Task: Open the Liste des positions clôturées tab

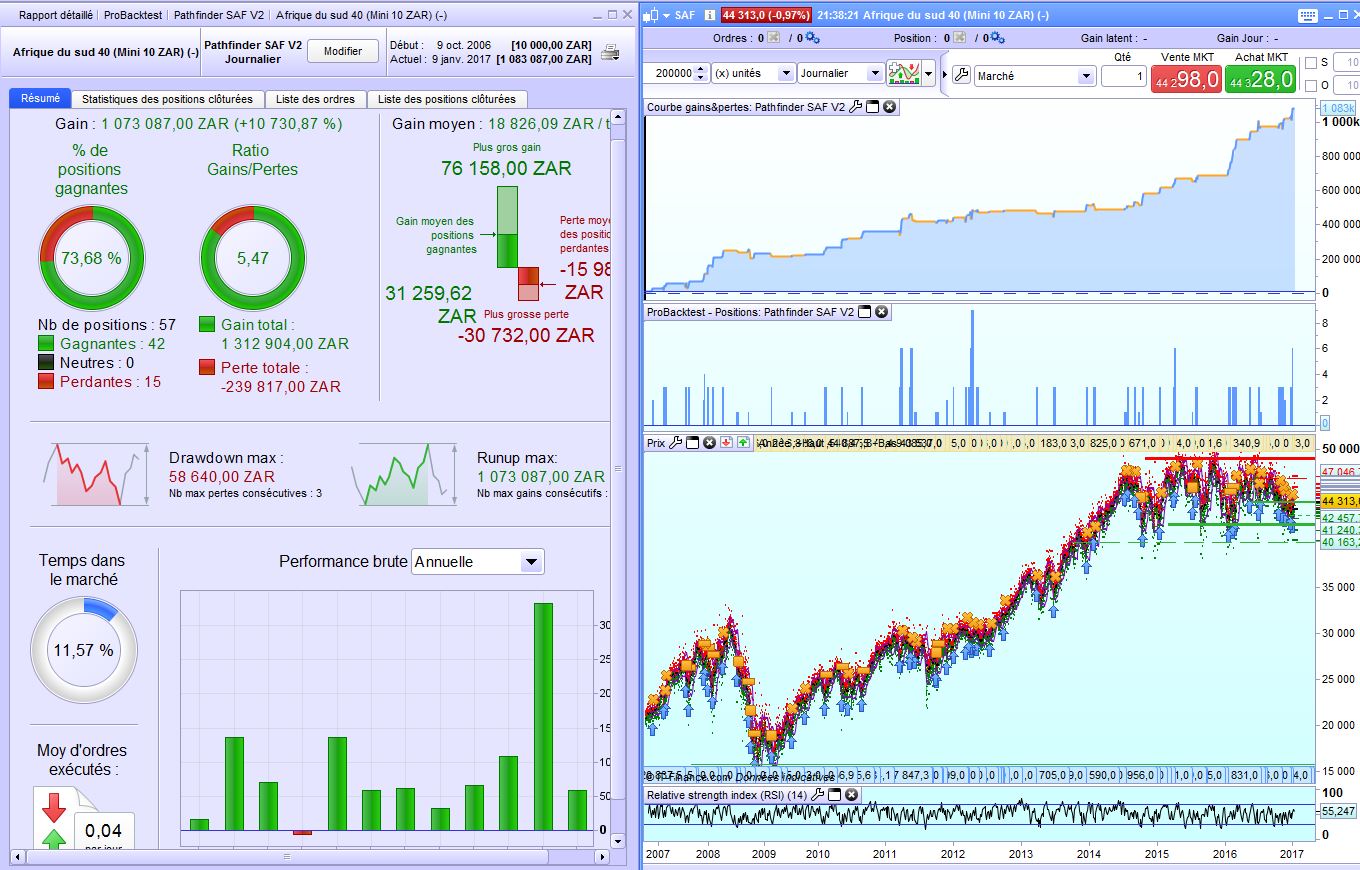Action: click(447, 99)
